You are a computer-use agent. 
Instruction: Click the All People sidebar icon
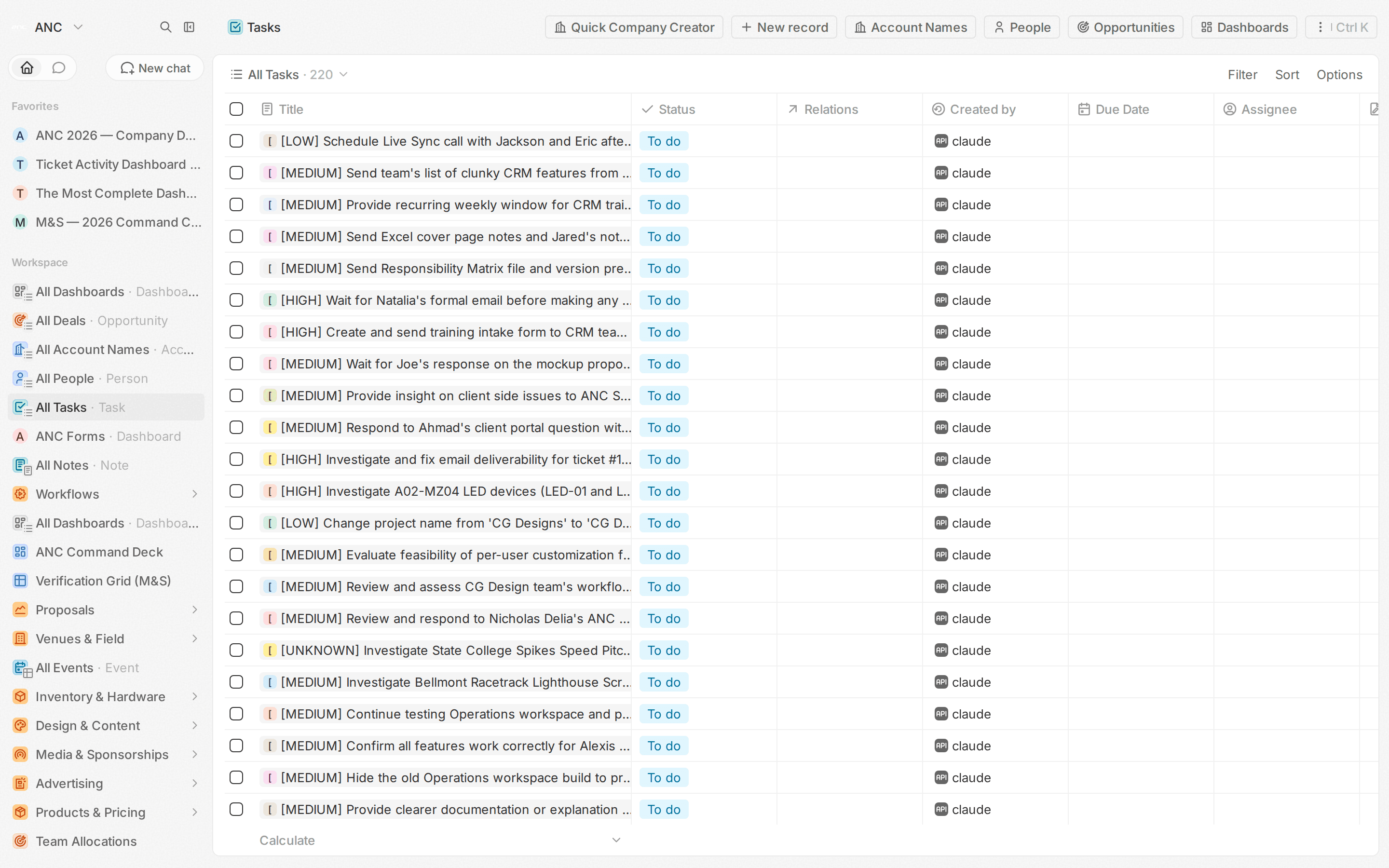21,379
